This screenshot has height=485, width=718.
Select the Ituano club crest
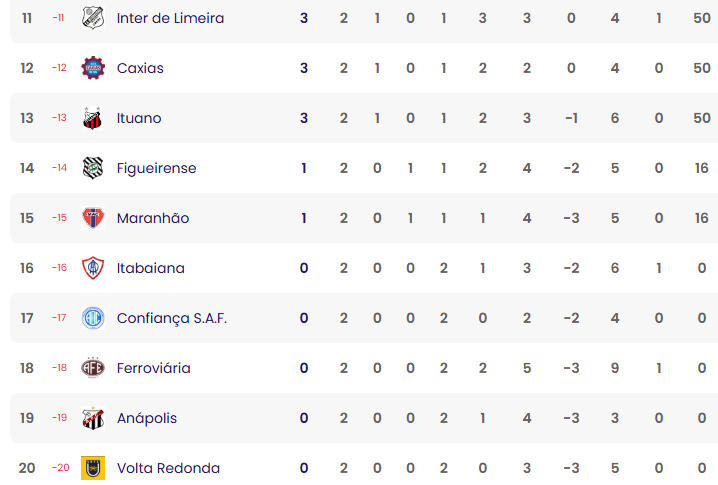tap(93, 118)
